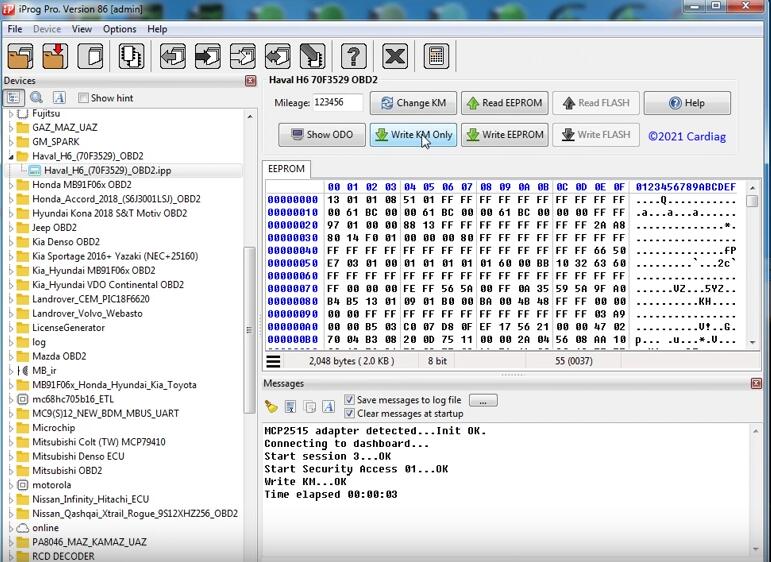
Task: Click the Write EEPROM button
Action: coord(504,135)
